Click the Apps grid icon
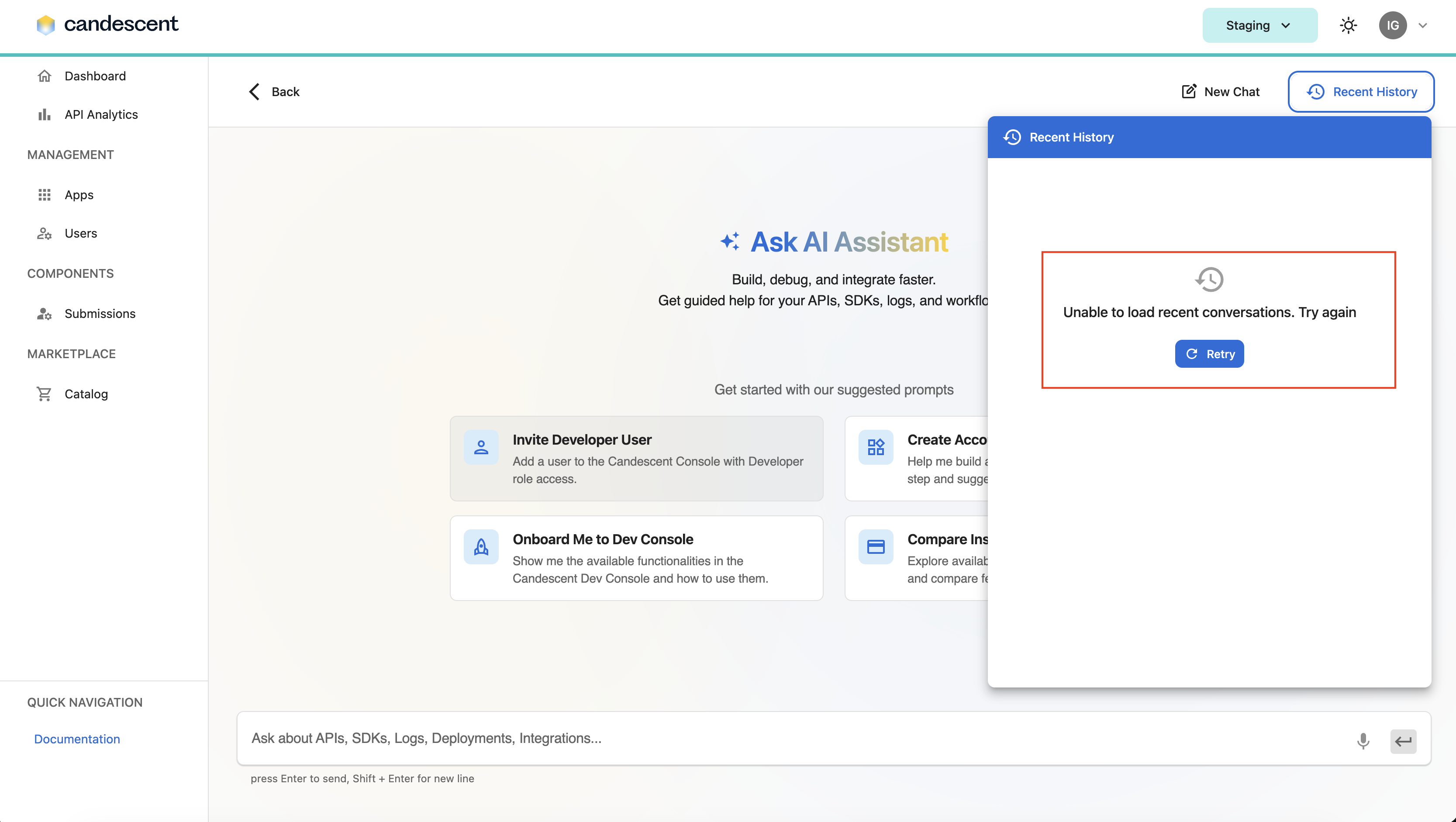The image size is (1456, 822). 45,195
